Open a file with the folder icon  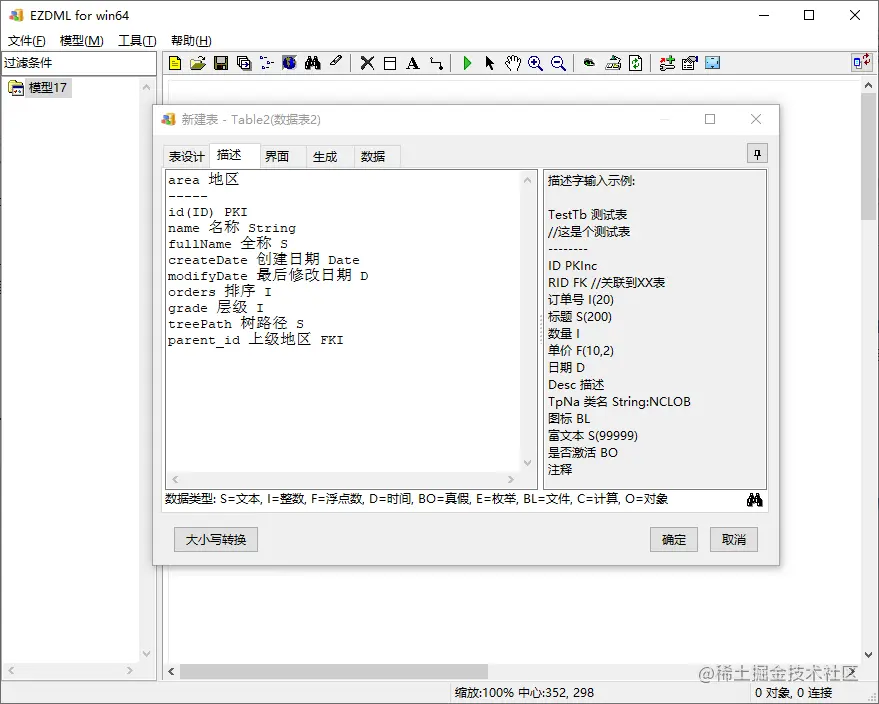coord(197,63)
